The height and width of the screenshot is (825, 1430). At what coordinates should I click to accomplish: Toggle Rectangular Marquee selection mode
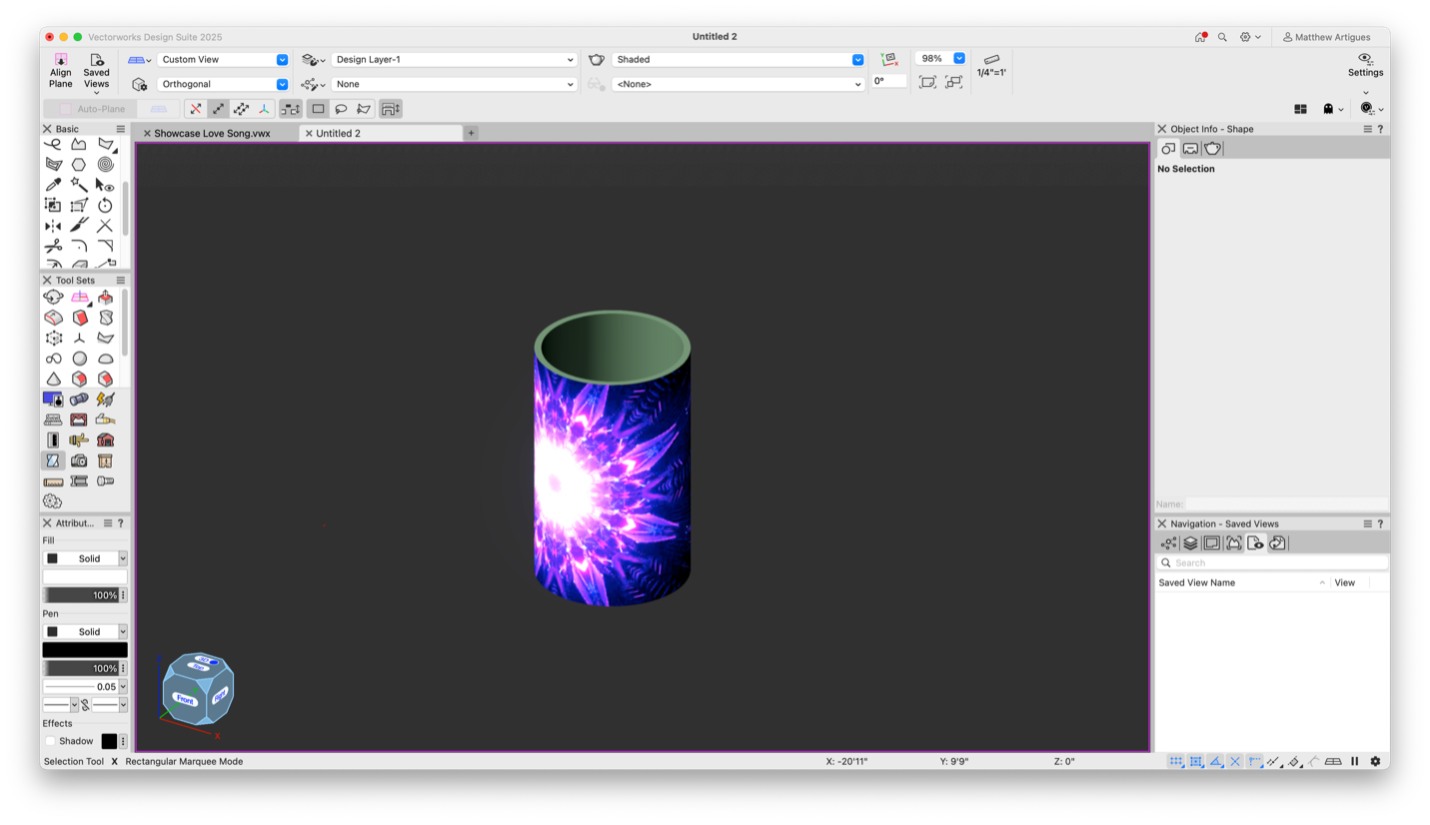click(x=318, y=109)
